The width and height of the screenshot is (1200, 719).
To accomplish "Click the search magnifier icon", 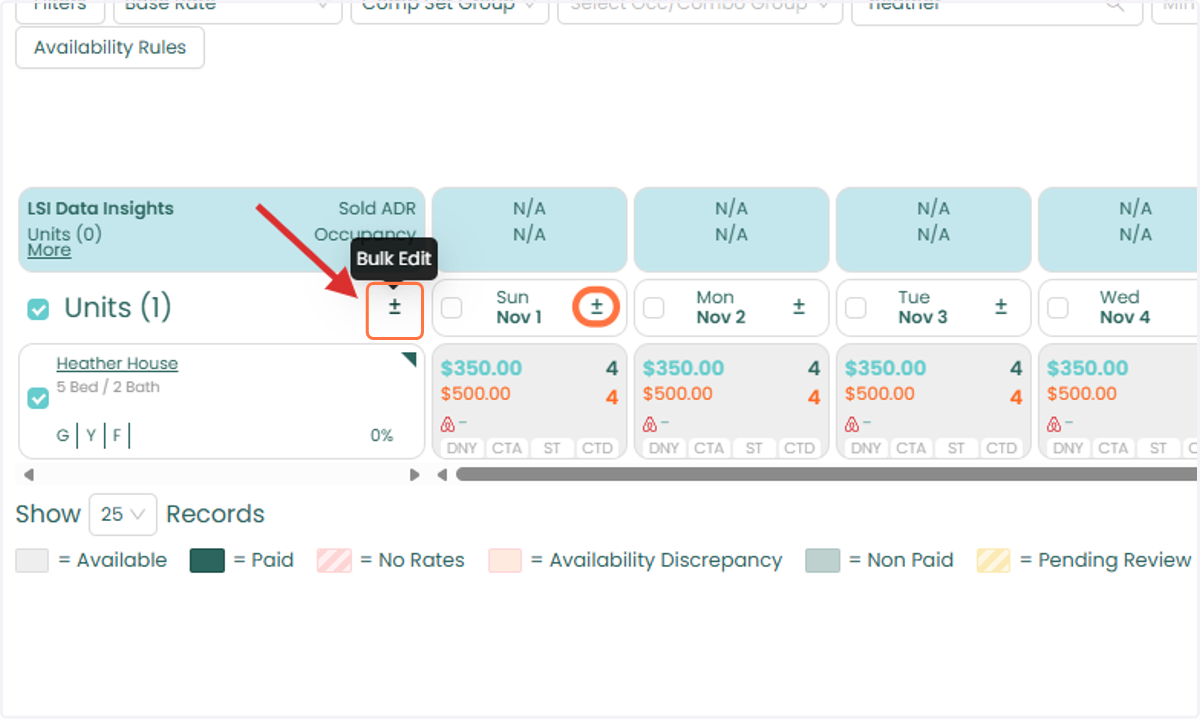I will [x=1116, y=5].
